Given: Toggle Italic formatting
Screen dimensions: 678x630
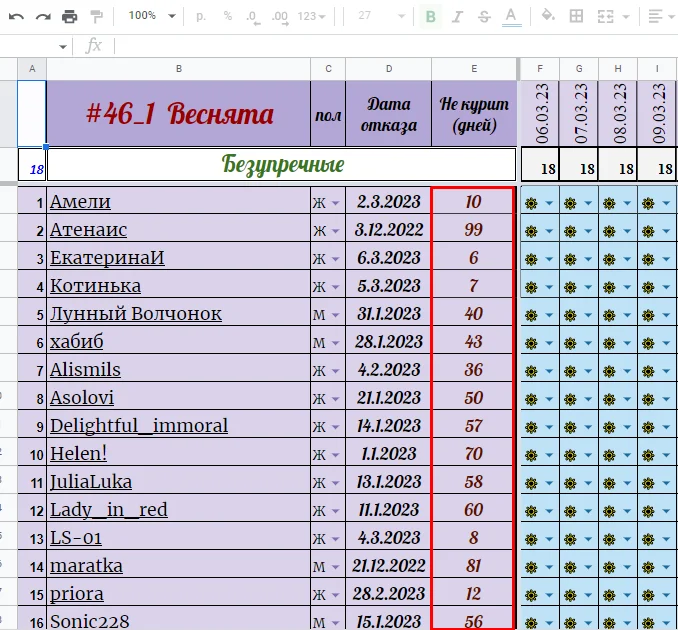Looking at the screenshot, I should [x=457, y=16].
